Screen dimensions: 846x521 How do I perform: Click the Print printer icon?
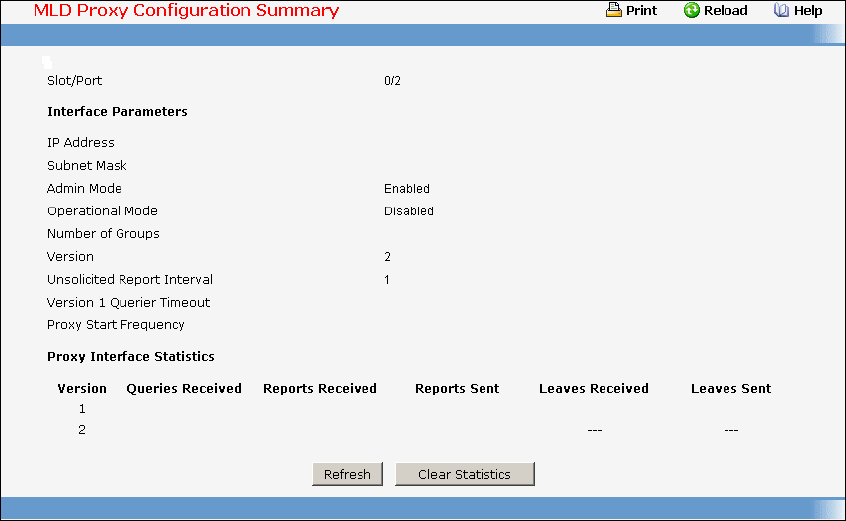tap(613, 10)
